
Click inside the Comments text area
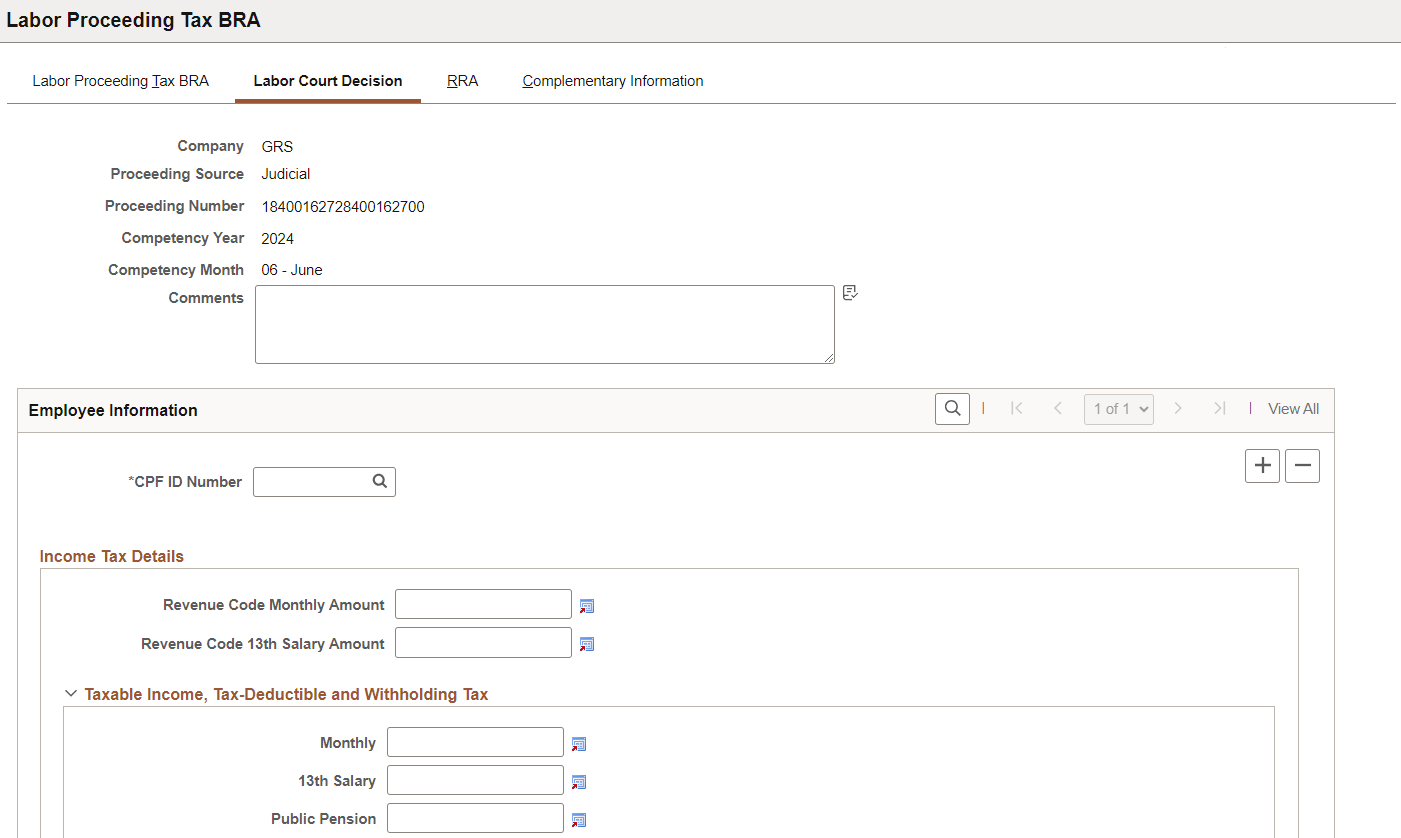click(545, 324)
